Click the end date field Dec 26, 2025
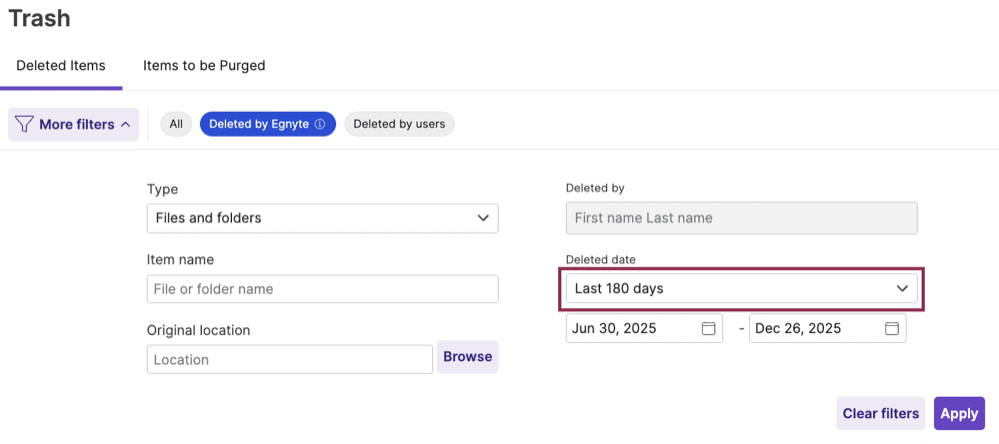999x444 pixels. 815,329
